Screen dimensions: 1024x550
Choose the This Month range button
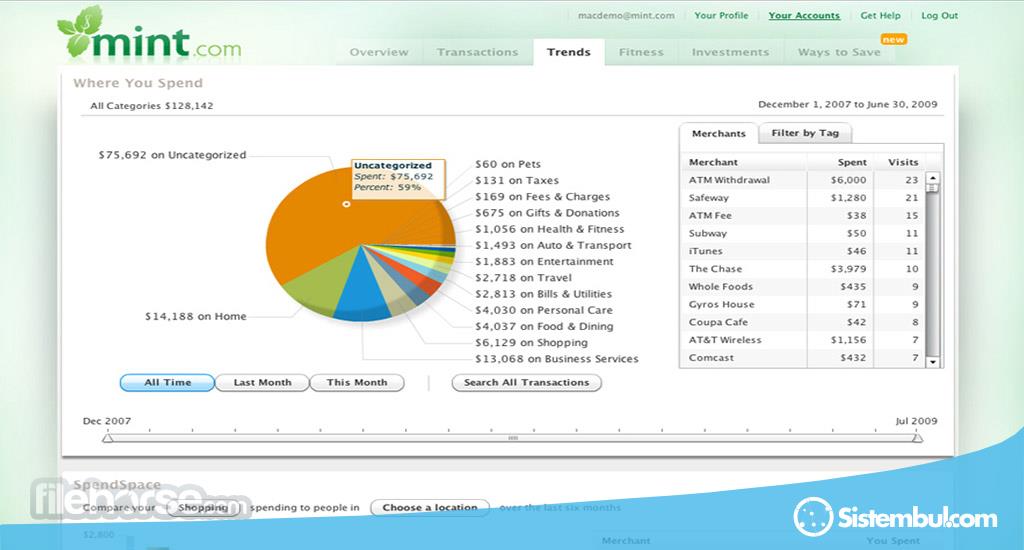357,383
